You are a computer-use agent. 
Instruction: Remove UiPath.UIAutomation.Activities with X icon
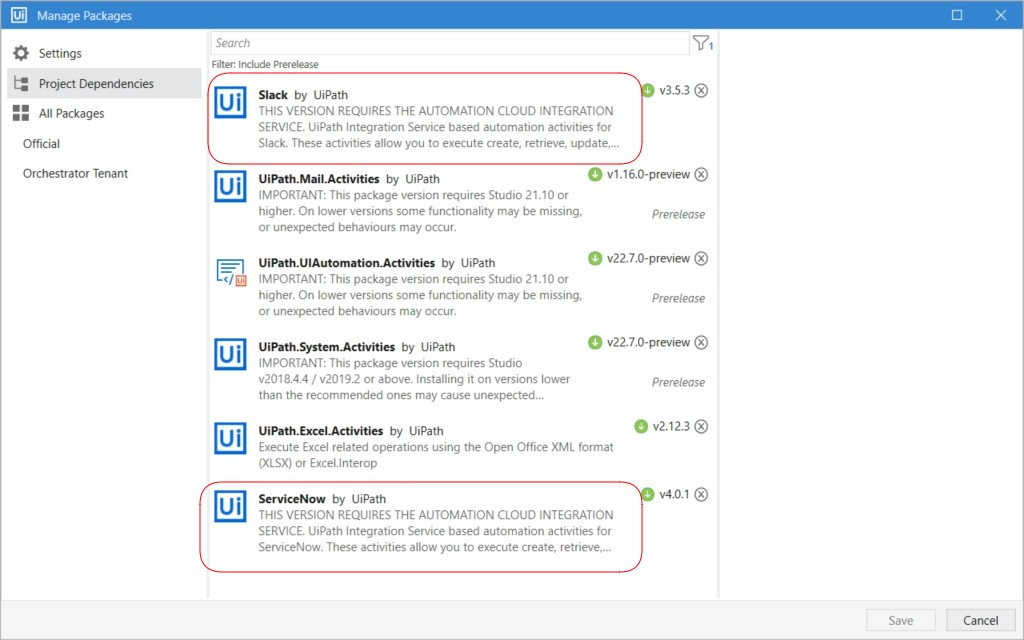point(701,258)
